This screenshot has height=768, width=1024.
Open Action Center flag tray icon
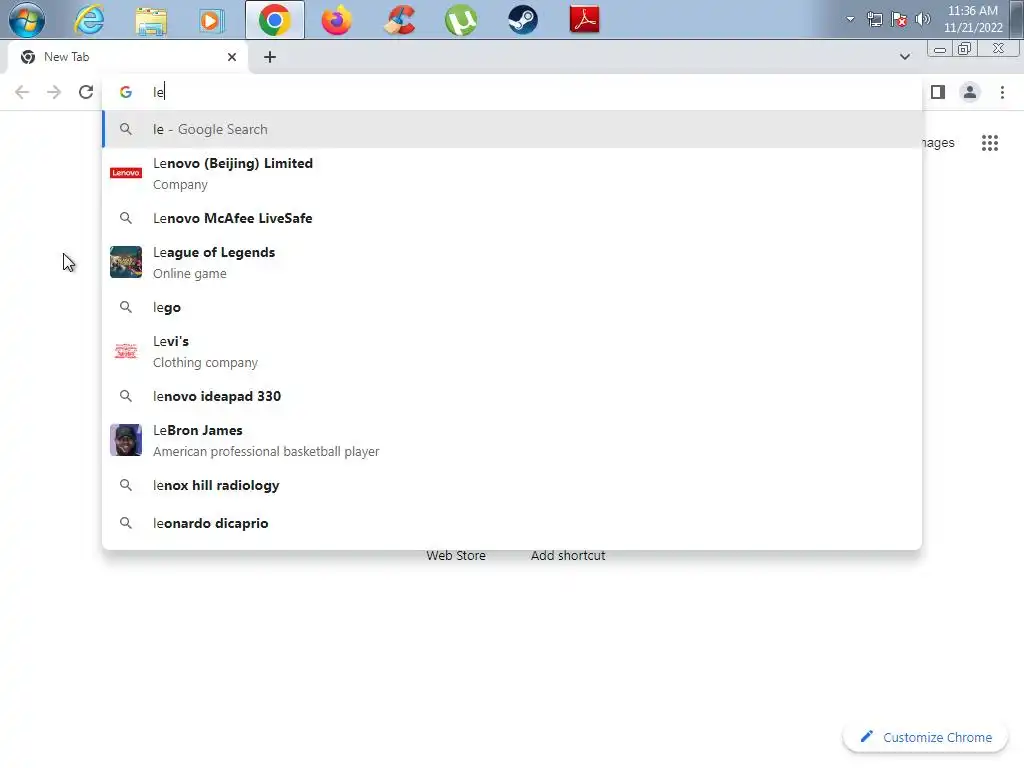pos(899,20)
